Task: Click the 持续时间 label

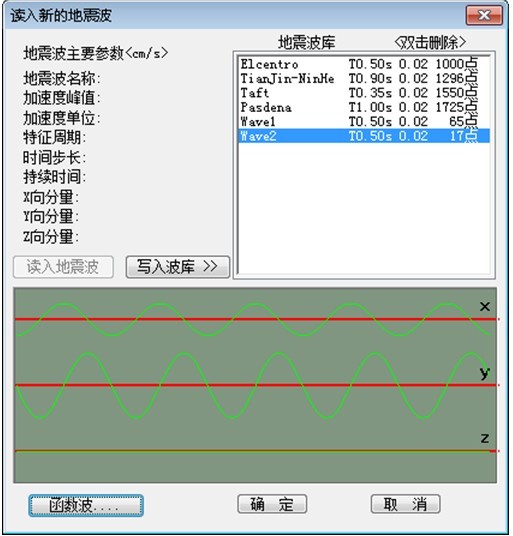Action: [54, 177]
